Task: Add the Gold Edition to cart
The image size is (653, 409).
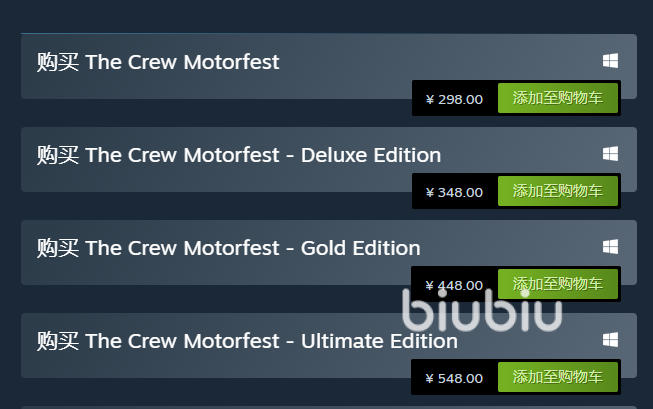Action: click(558, 284)
